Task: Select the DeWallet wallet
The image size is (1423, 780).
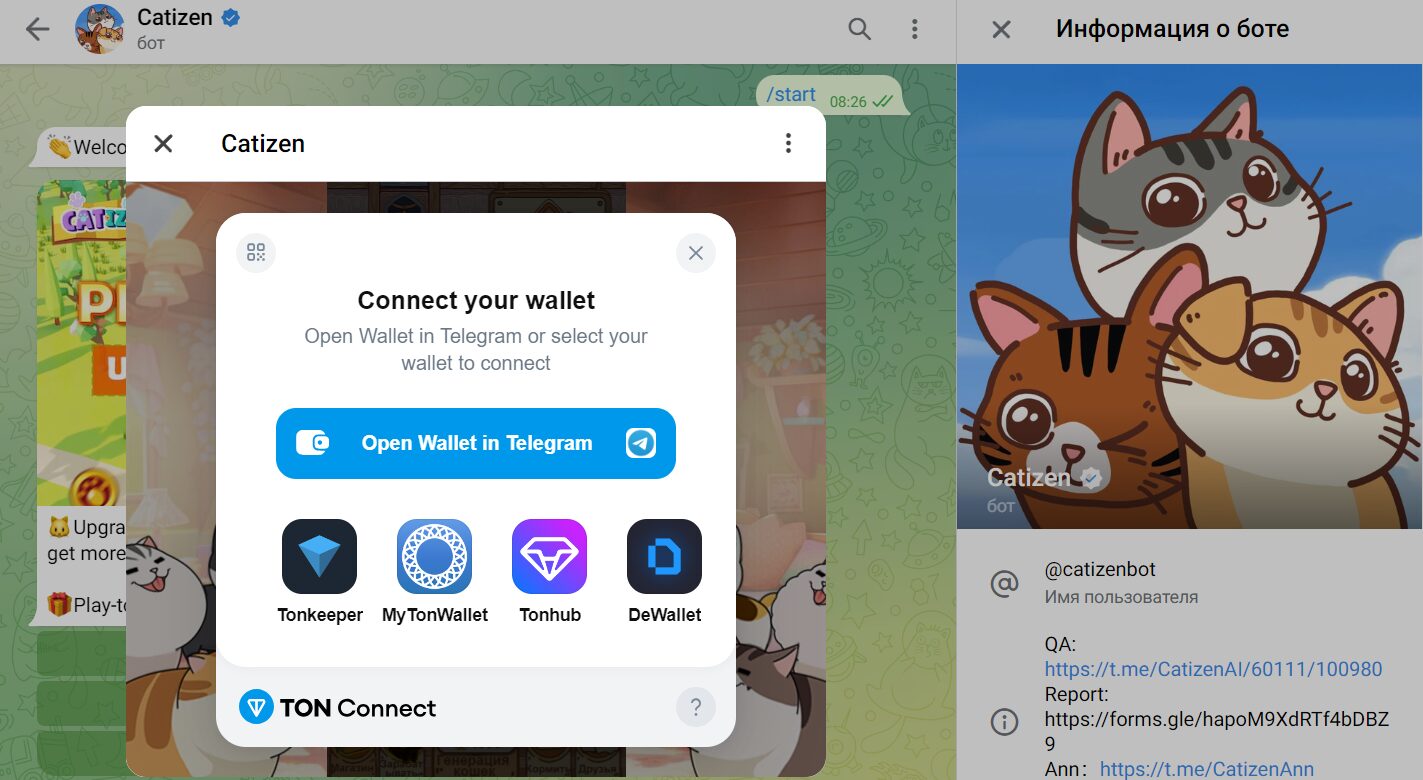Action: [x=665, y=572]
